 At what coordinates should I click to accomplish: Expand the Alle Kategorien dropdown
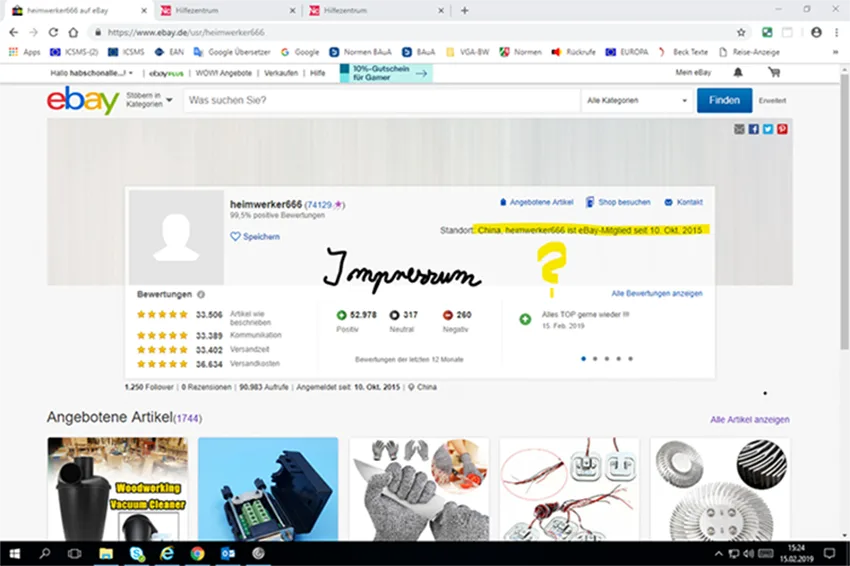[x=637, y=100]
